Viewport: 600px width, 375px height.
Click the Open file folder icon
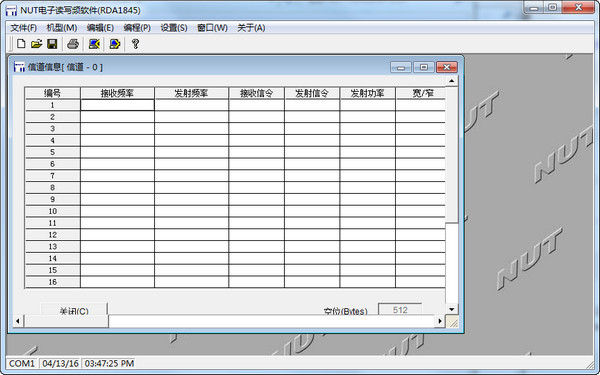36,44
